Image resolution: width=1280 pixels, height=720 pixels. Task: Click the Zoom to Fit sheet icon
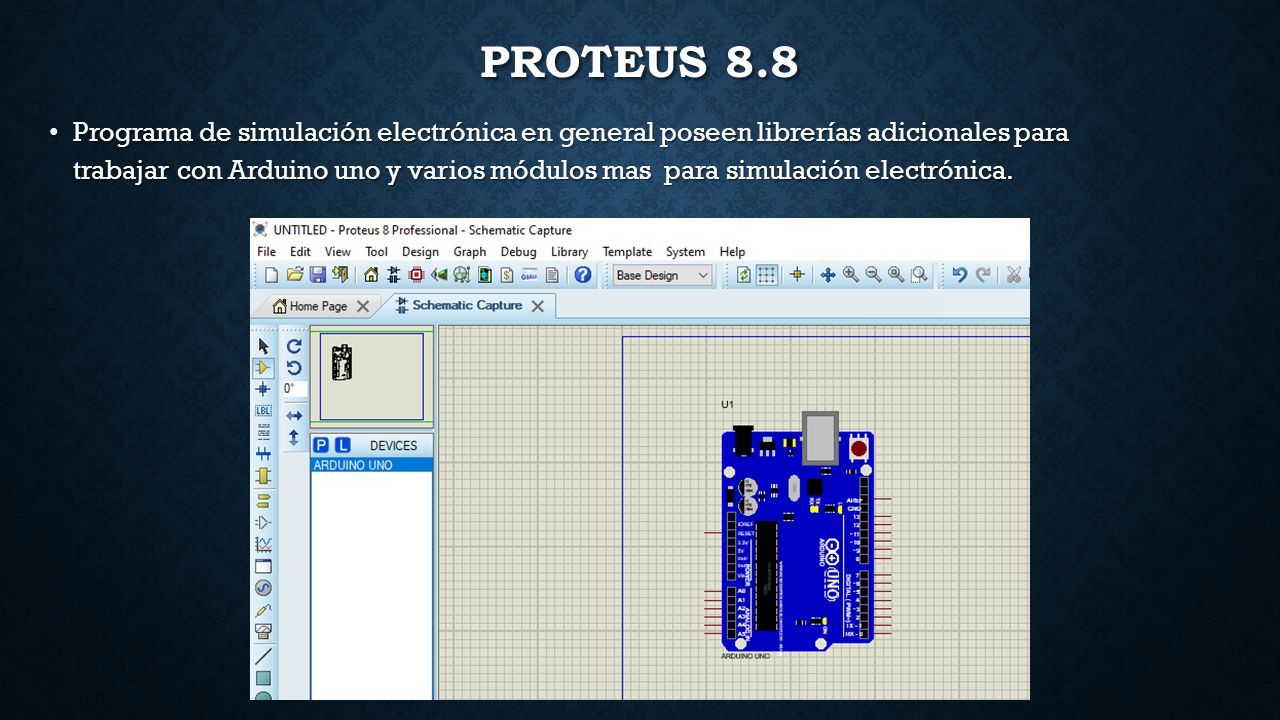(896, 275)
